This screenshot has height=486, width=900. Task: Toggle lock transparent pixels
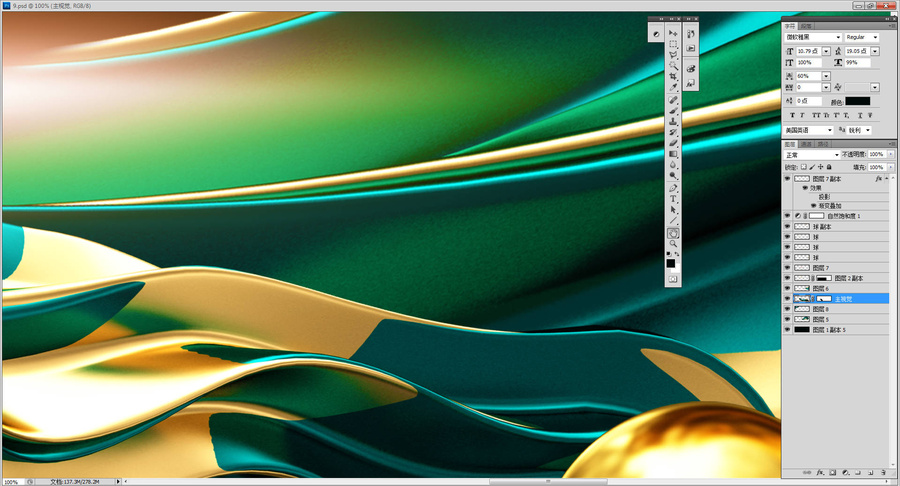click(x=804, y=167)
